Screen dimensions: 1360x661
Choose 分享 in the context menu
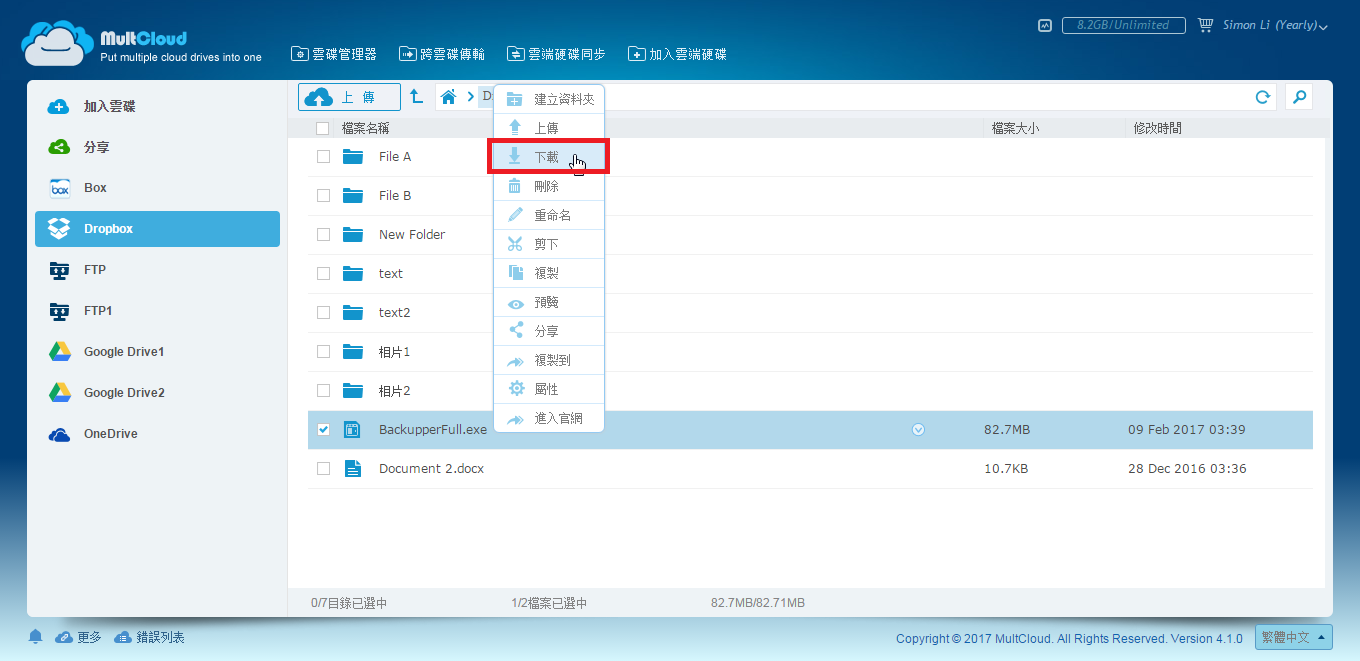tap(549, 331)
